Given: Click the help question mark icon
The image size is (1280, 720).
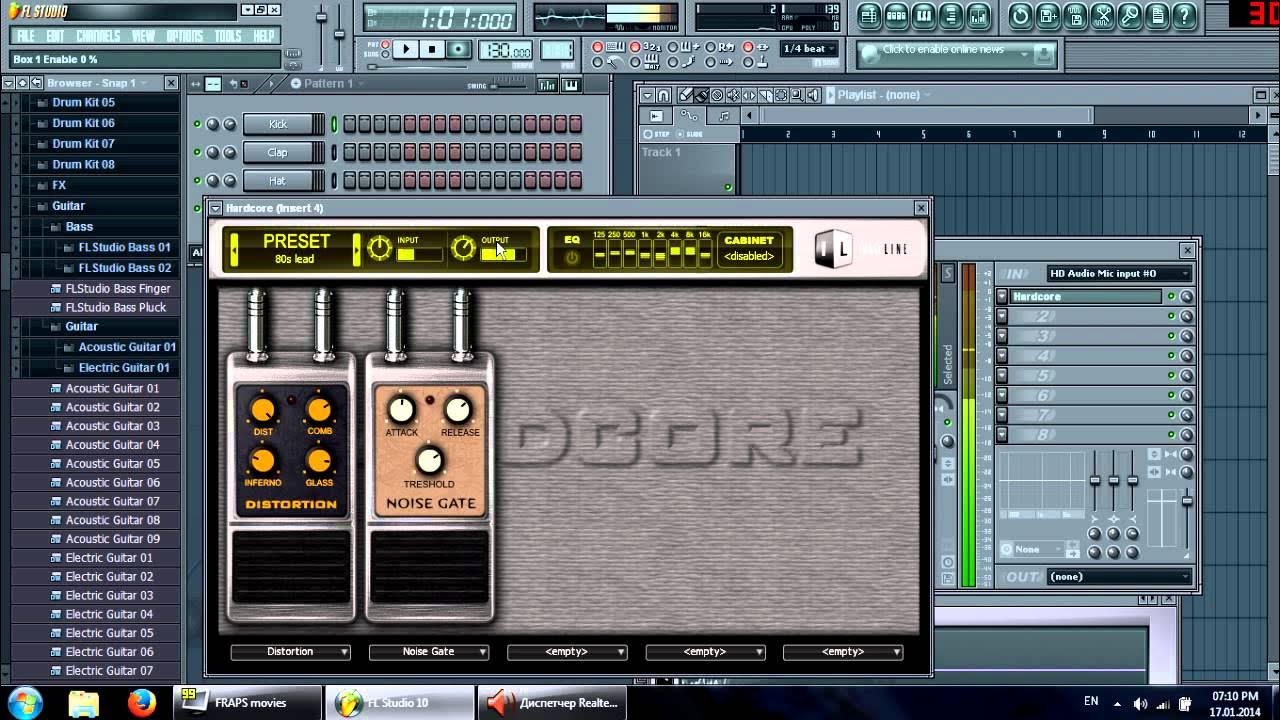Looking at the screenshot, I should pos(1184,15).
